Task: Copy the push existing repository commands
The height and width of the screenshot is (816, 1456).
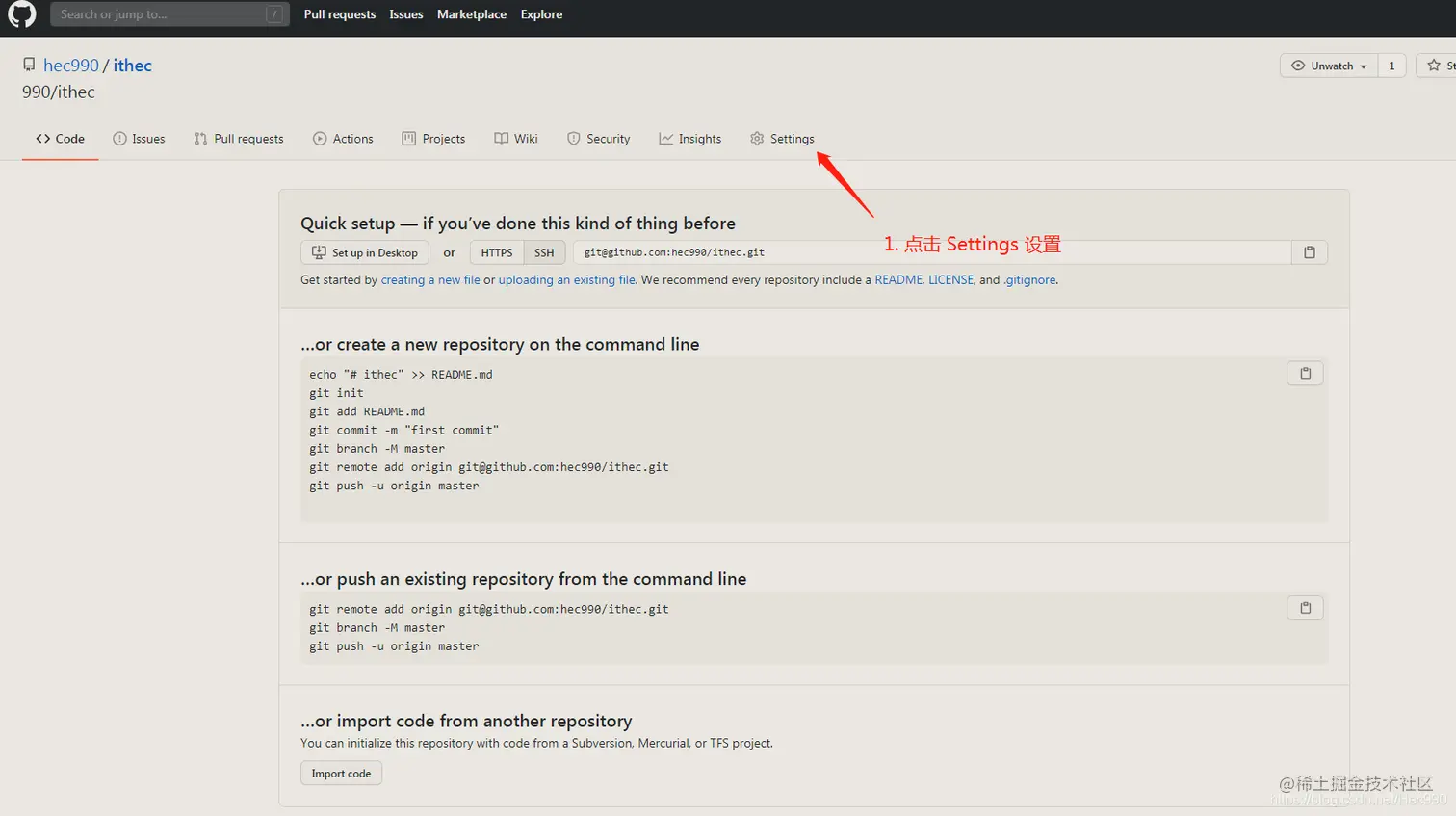Action: (1305, 608)
